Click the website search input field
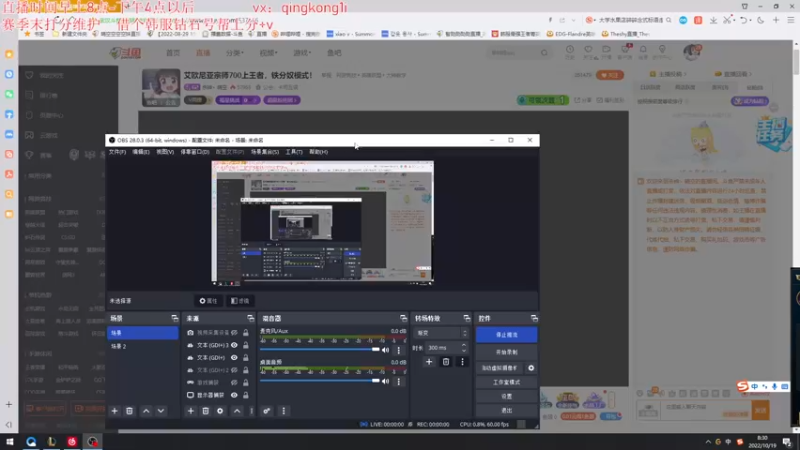Image resolution: width=800 pixels, height=450 pixels. click(x=513, y=53)
